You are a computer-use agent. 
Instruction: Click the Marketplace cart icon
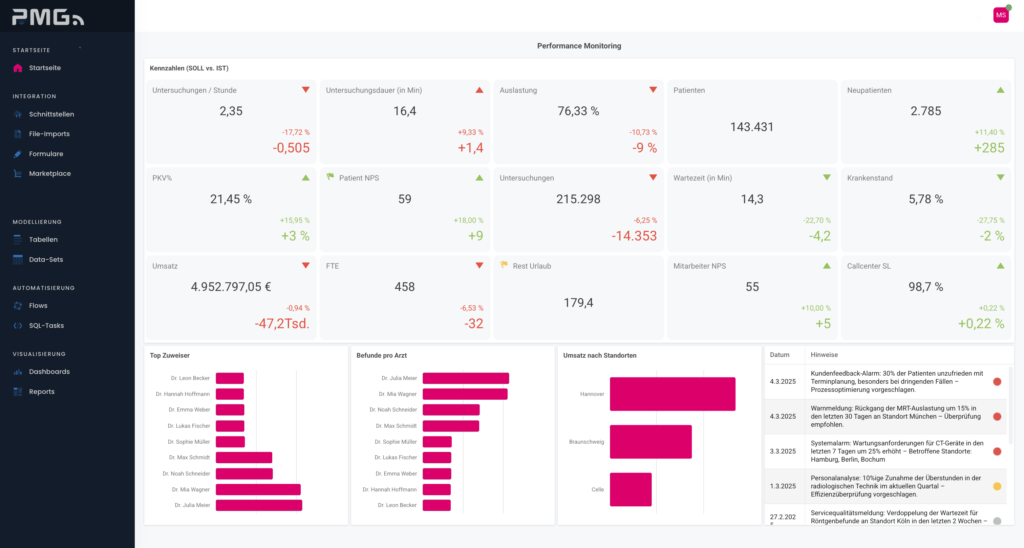(17, 174)
